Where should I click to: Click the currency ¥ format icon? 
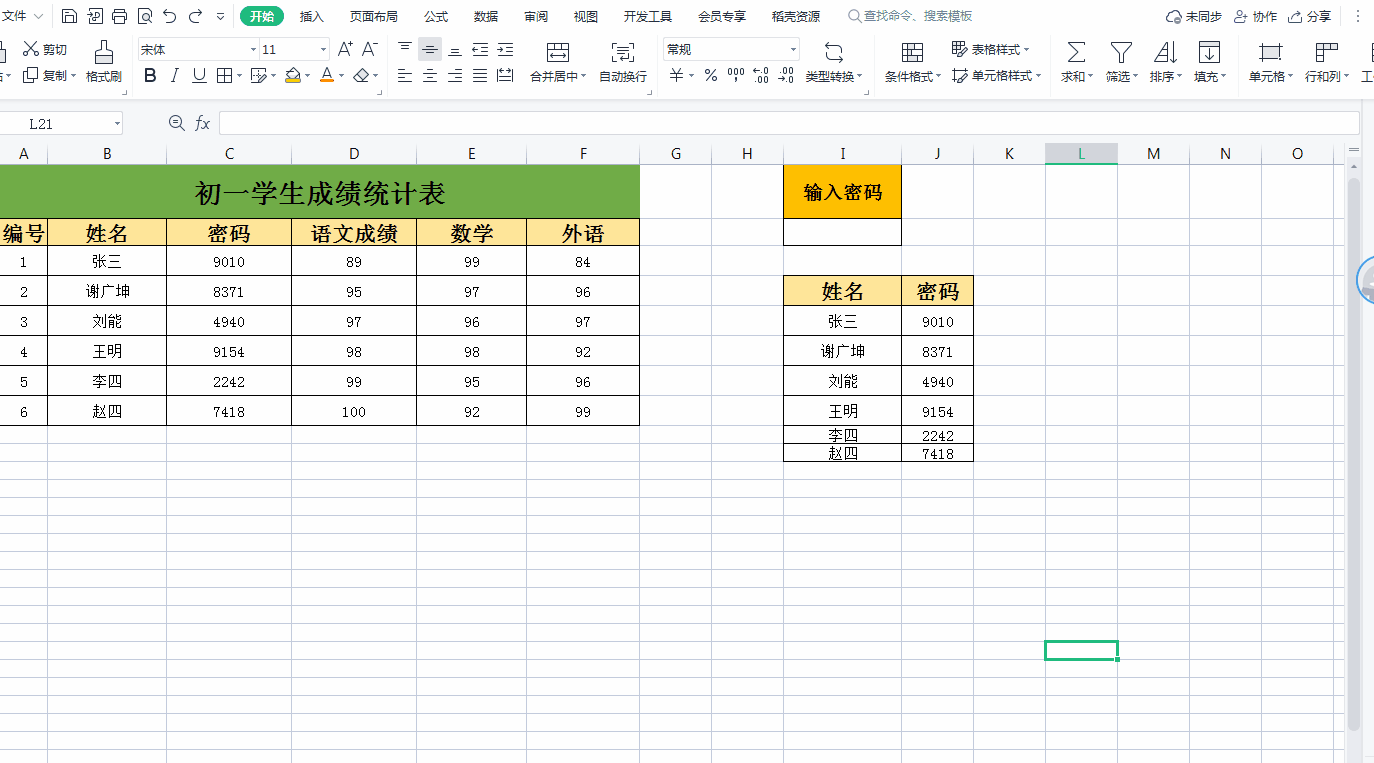pyautogui.click(x=677, y=75)
